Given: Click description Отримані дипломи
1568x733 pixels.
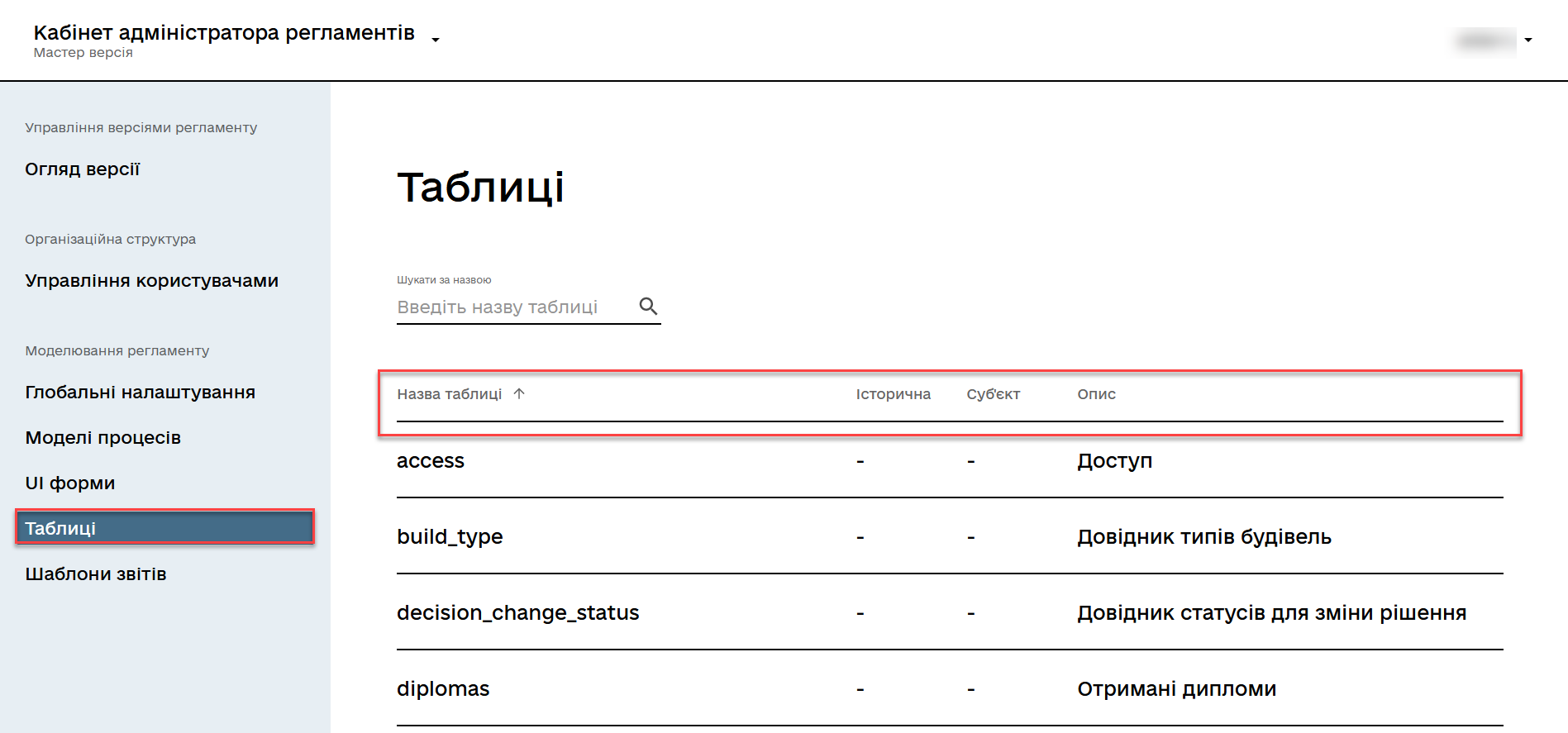Looking at the screenshot, I should tap(1177, 688).
